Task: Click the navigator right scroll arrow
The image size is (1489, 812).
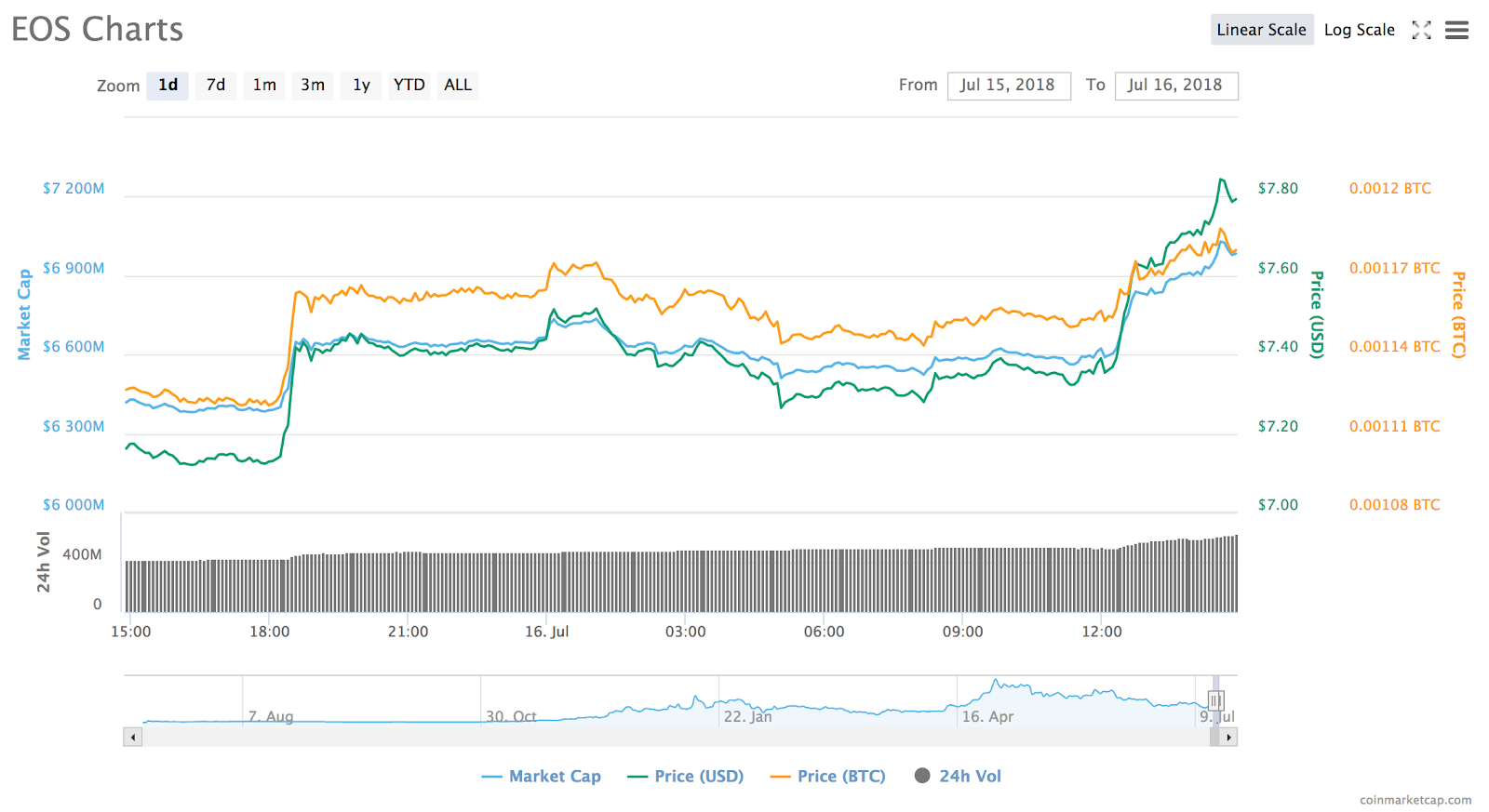Action: [1229, 738]
